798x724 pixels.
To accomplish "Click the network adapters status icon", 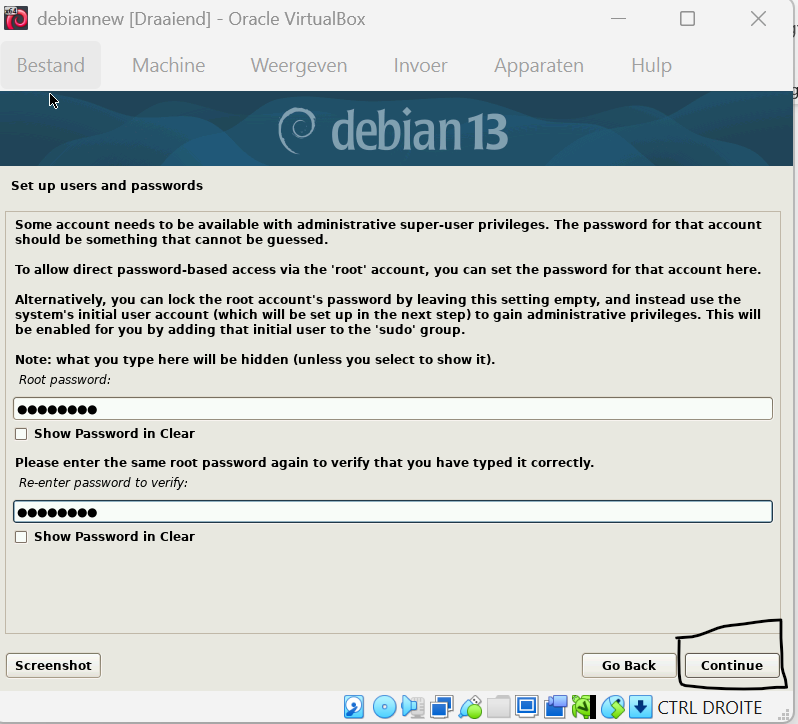I will [x=441, y=707].
